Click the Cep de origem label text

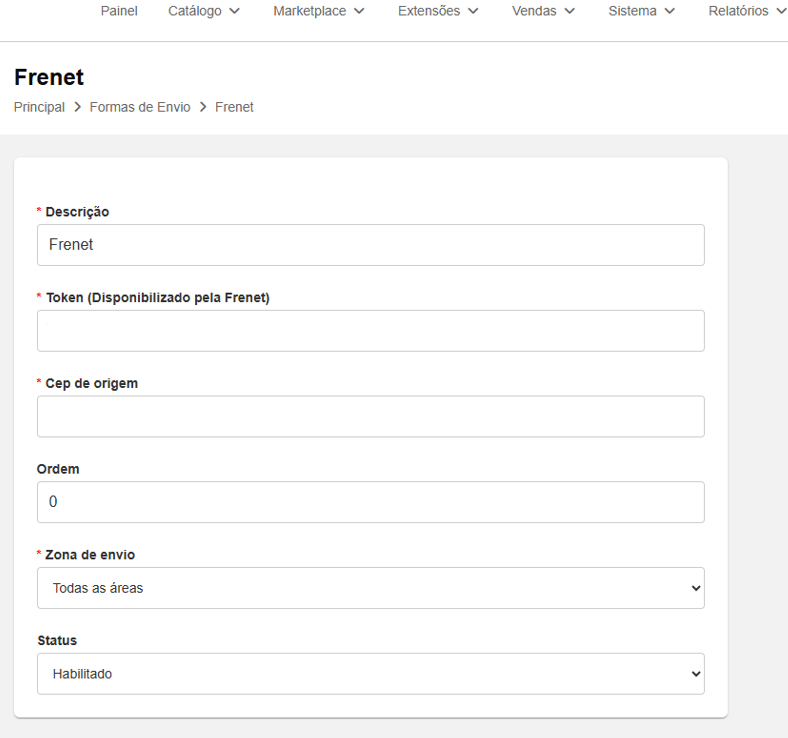tap(91, 383)
